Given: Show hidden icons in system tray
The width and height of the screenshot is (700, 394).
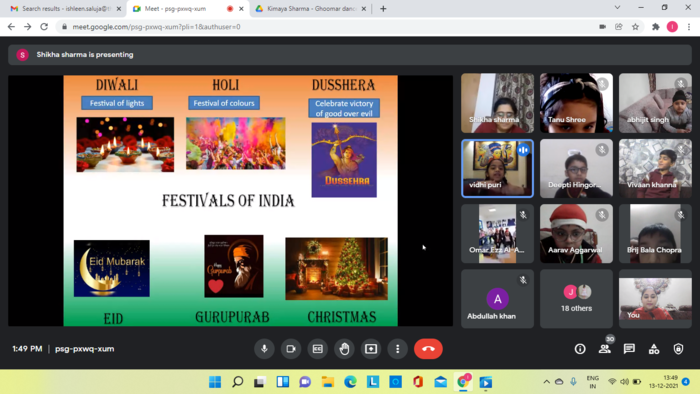Looking at the screenshot, I should pyautogui.click(x=546, y=382).
